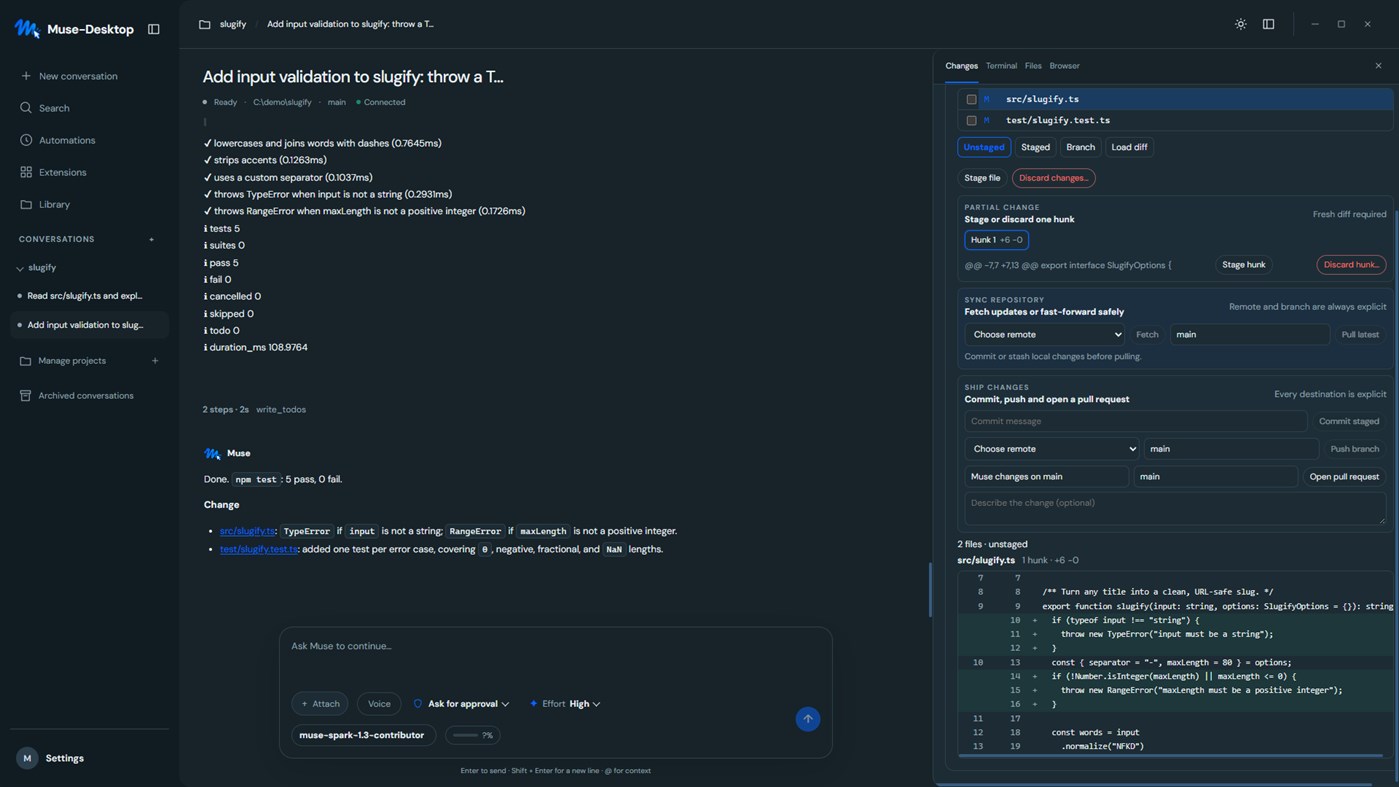The height and width of the screenshot is (787, 1399).
Task: Open the test/slugify.test.ts link in the reply
Action: pyautogui.click(x=259, y=549)
